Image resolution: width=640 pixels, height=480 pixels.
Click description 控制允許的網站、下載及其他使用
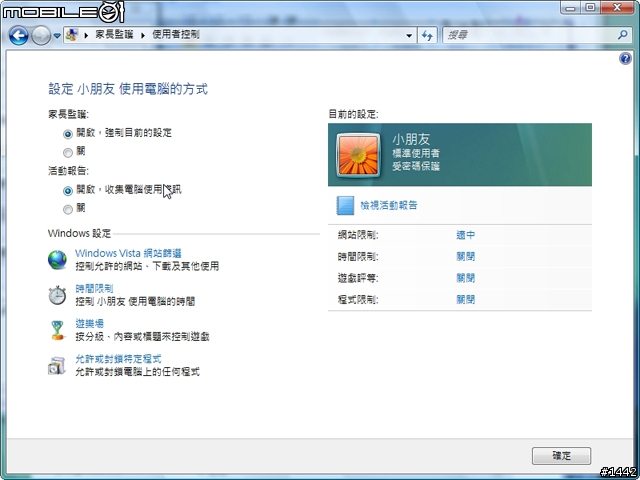coord(147,267)
